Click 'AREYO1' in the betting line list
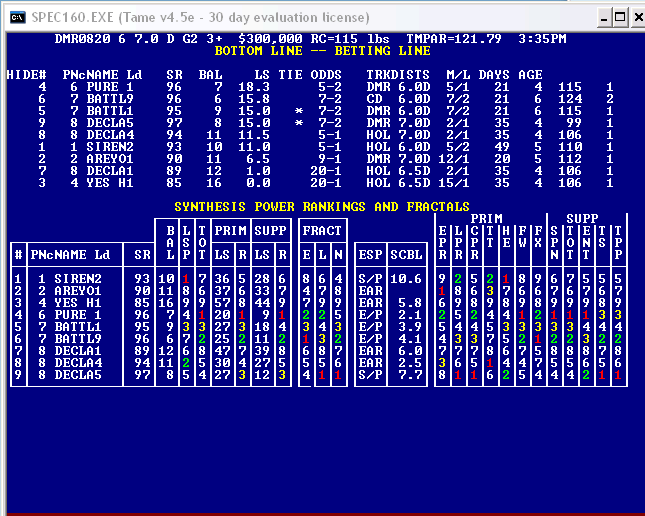Screen dimensions: 645x516 [110, 158]
